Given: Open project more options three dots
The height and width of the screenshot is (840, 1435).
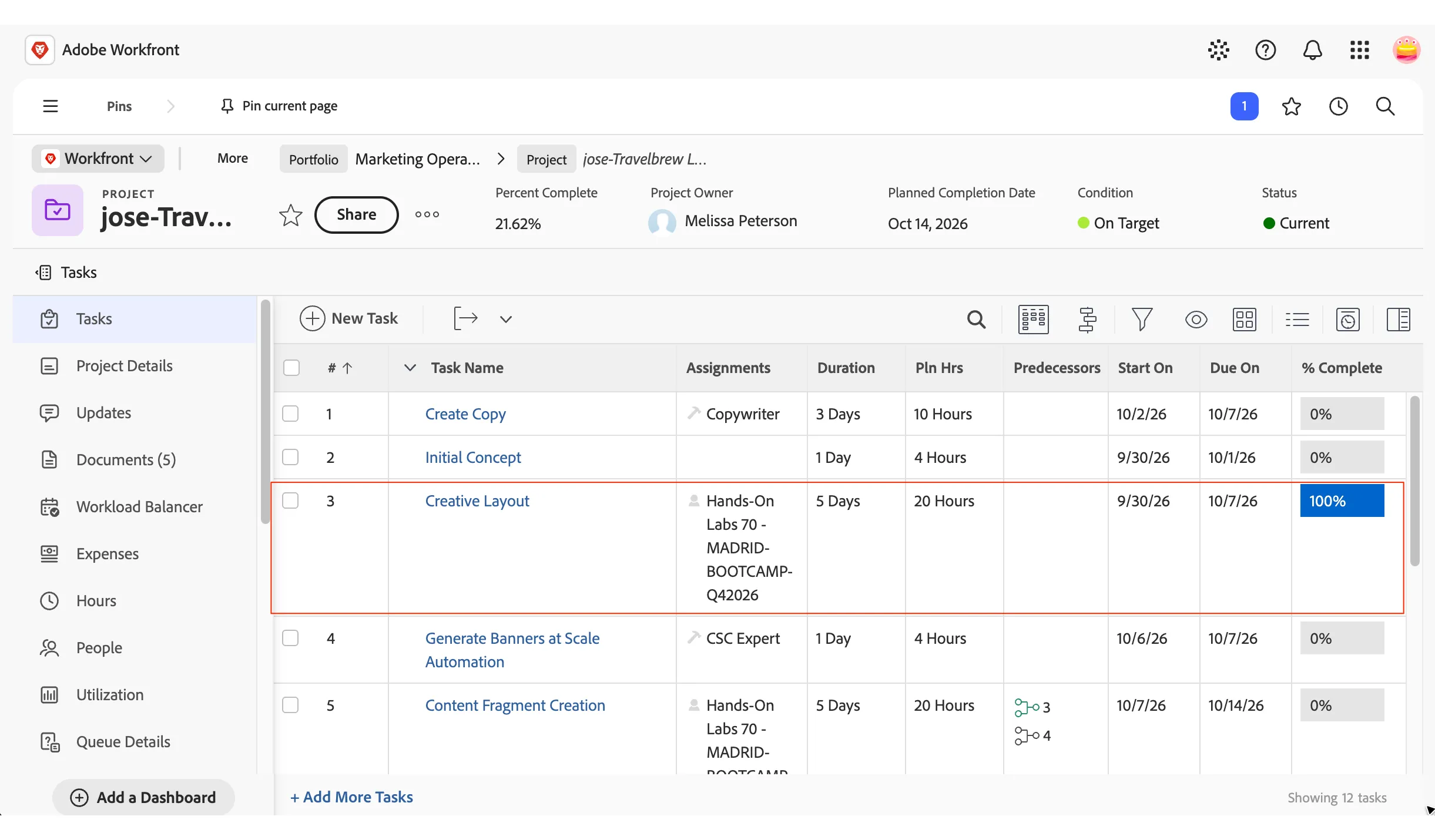Looking at the screenshot, I should pos(427,214).
